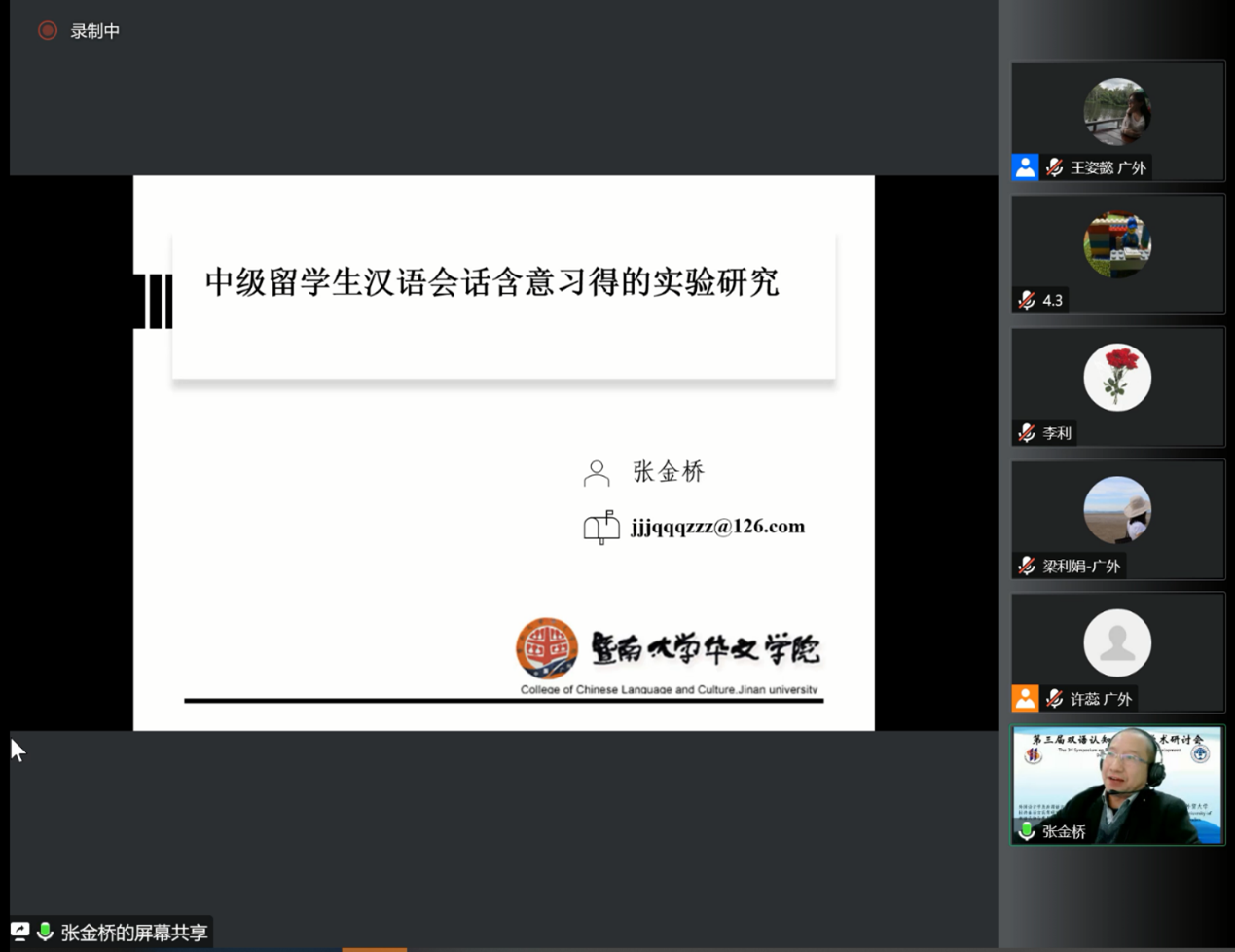Image resolution: width=1235 pixels, height=952 pixels.
Task: Select the red rose avatar of 李利
Action: (x=1117, y=378)
